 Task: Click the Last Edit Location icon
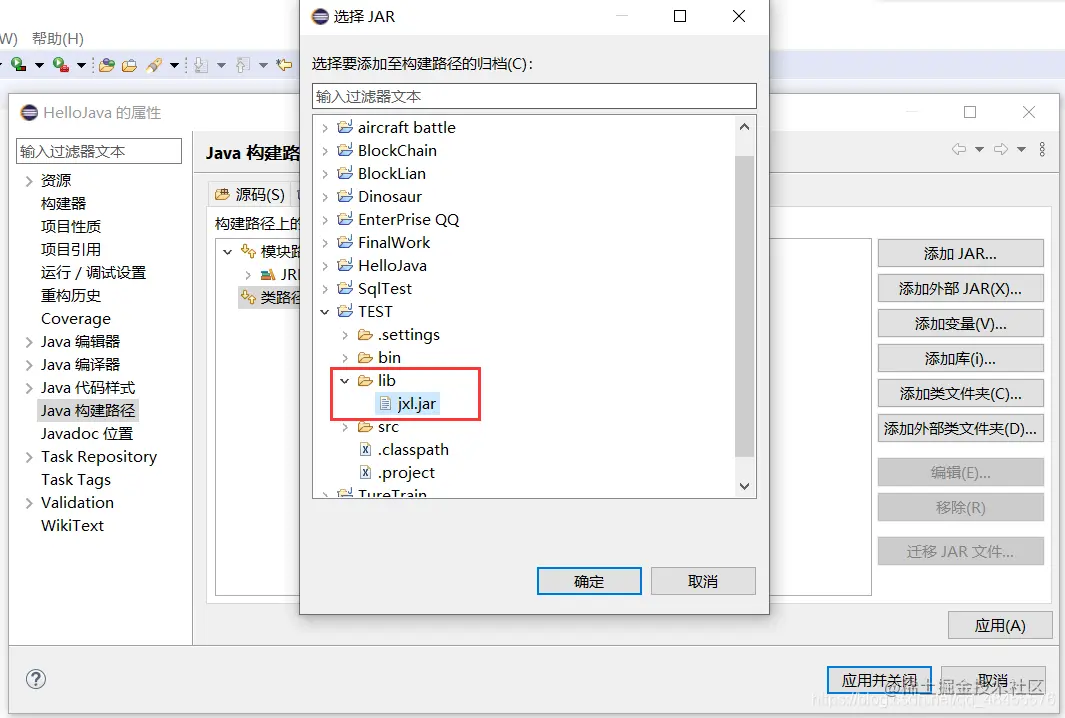[x=285, y=65]
